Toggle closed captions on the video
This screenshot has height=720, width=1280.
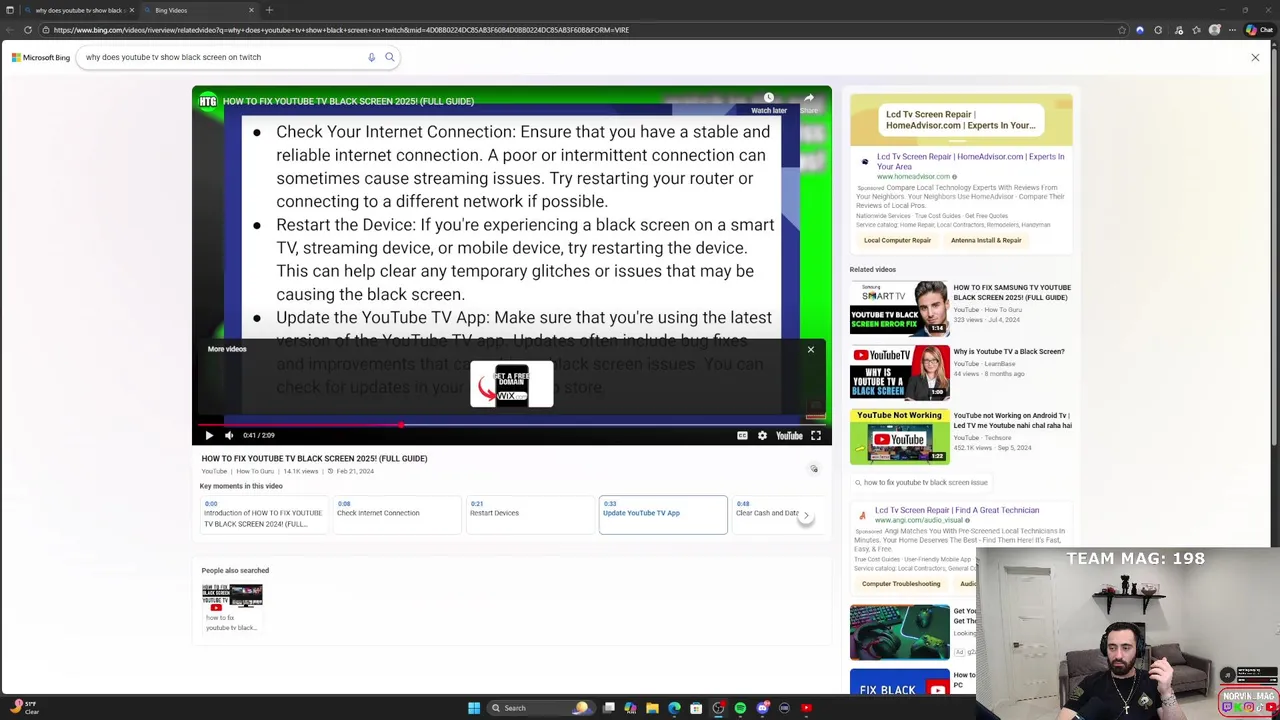pyautogui.click(x=742, y=435)
